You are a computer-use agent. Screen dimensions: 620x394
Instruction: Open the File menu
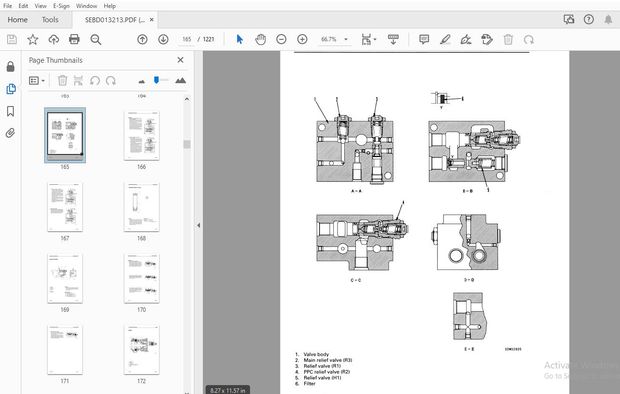(8, 6)
